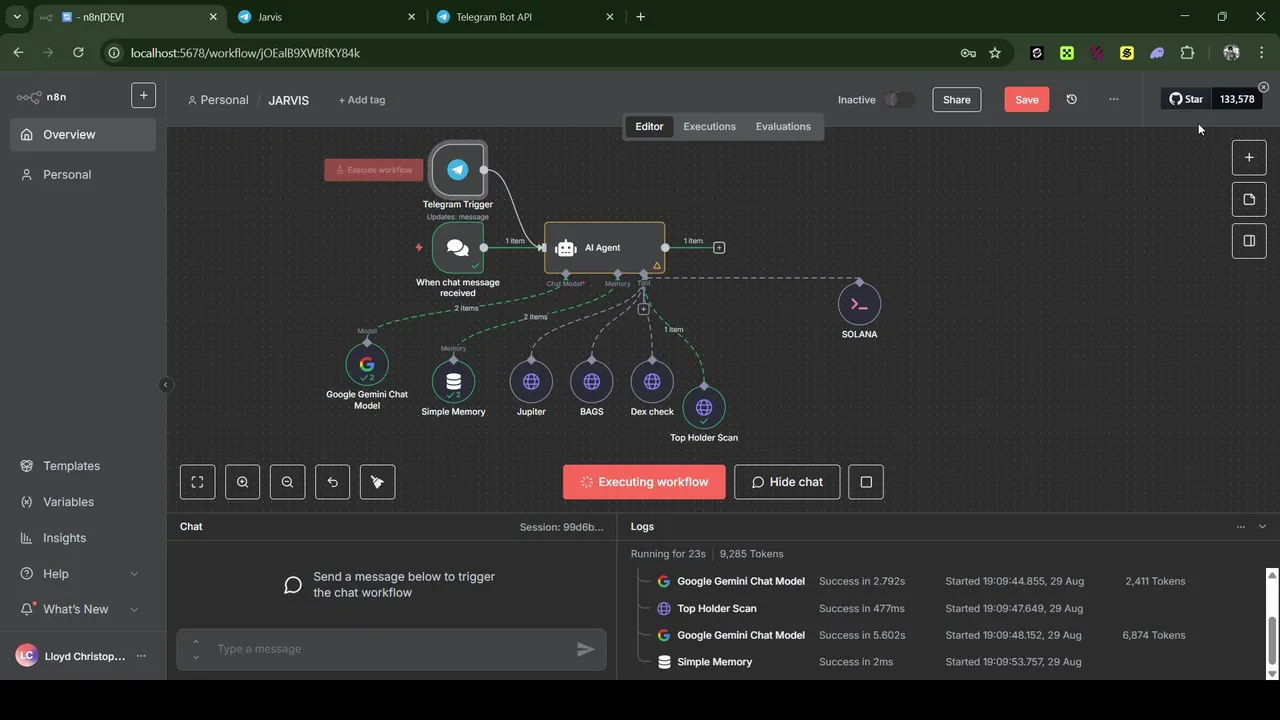1280x720 pixels.
Task: Open workflow history icon
Action: click(x=1071, y=100)
